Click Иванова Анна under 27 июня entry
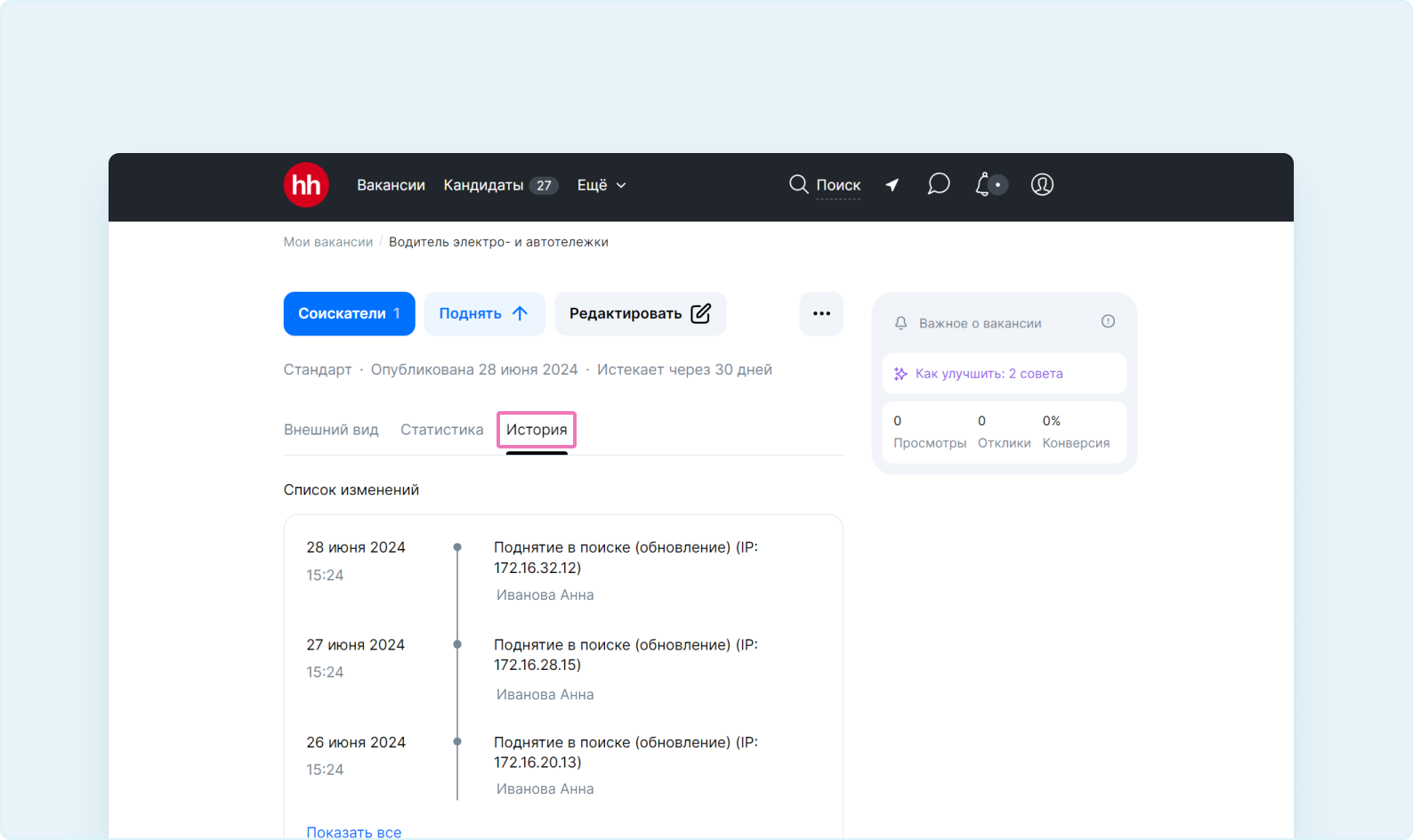 click(545, 695)
